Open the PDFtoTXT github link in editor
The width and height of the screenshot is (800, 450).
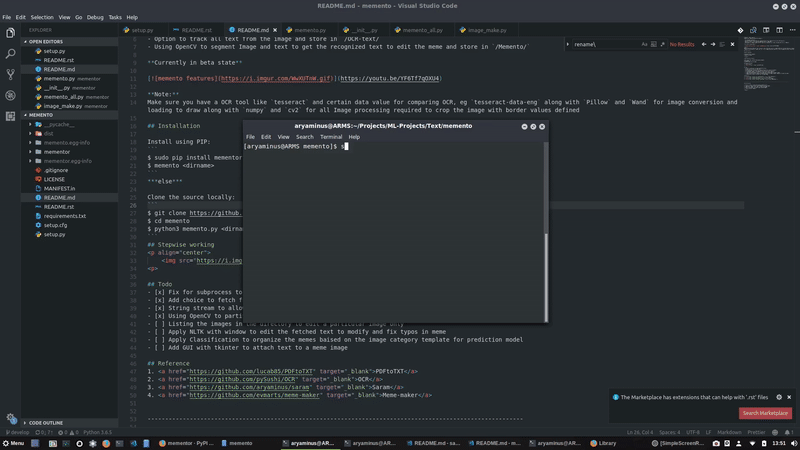(x=251, y=371)
